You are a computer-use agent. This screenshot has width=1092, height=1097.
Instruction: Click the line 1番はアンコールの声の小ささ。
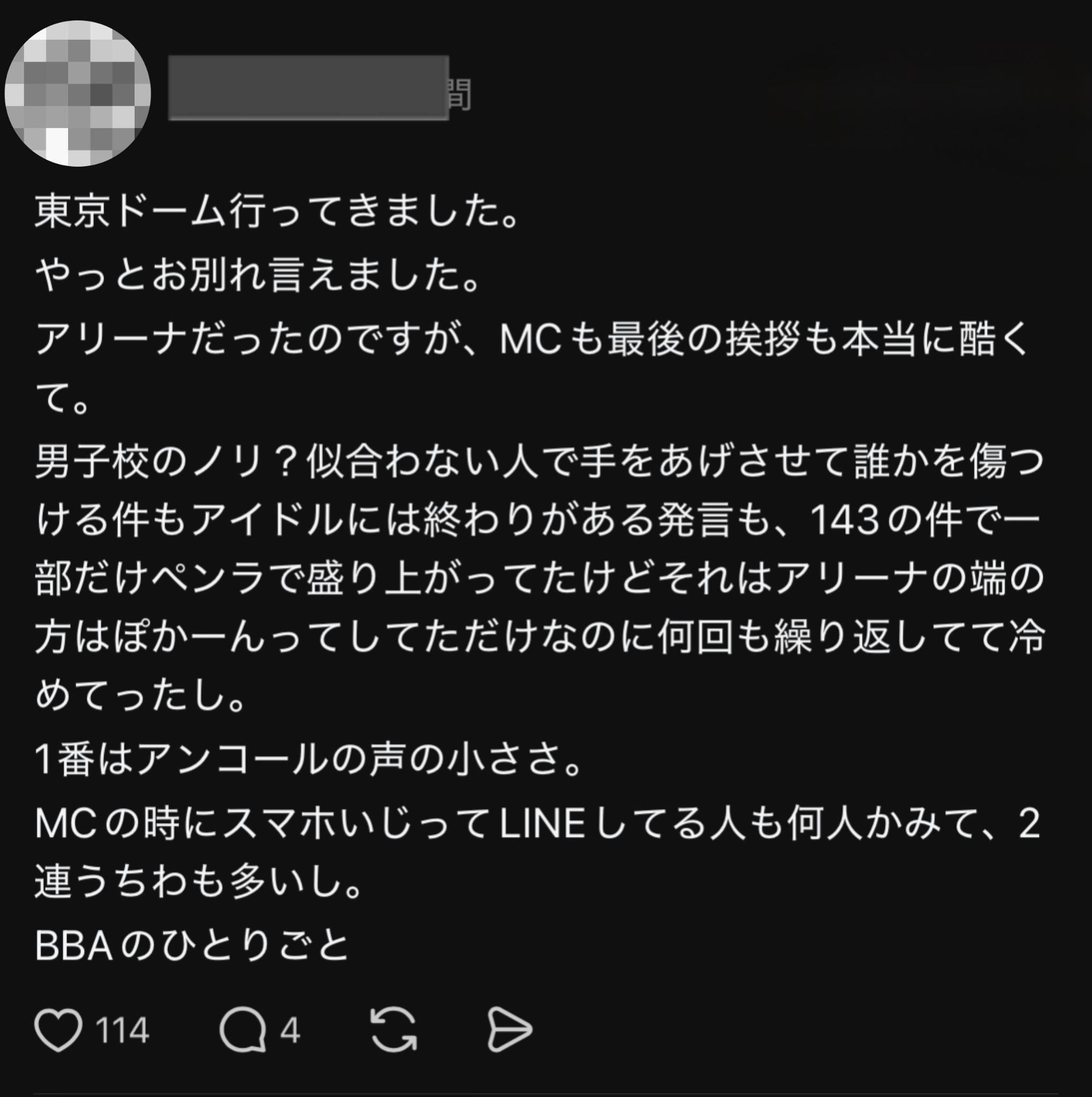309,759
